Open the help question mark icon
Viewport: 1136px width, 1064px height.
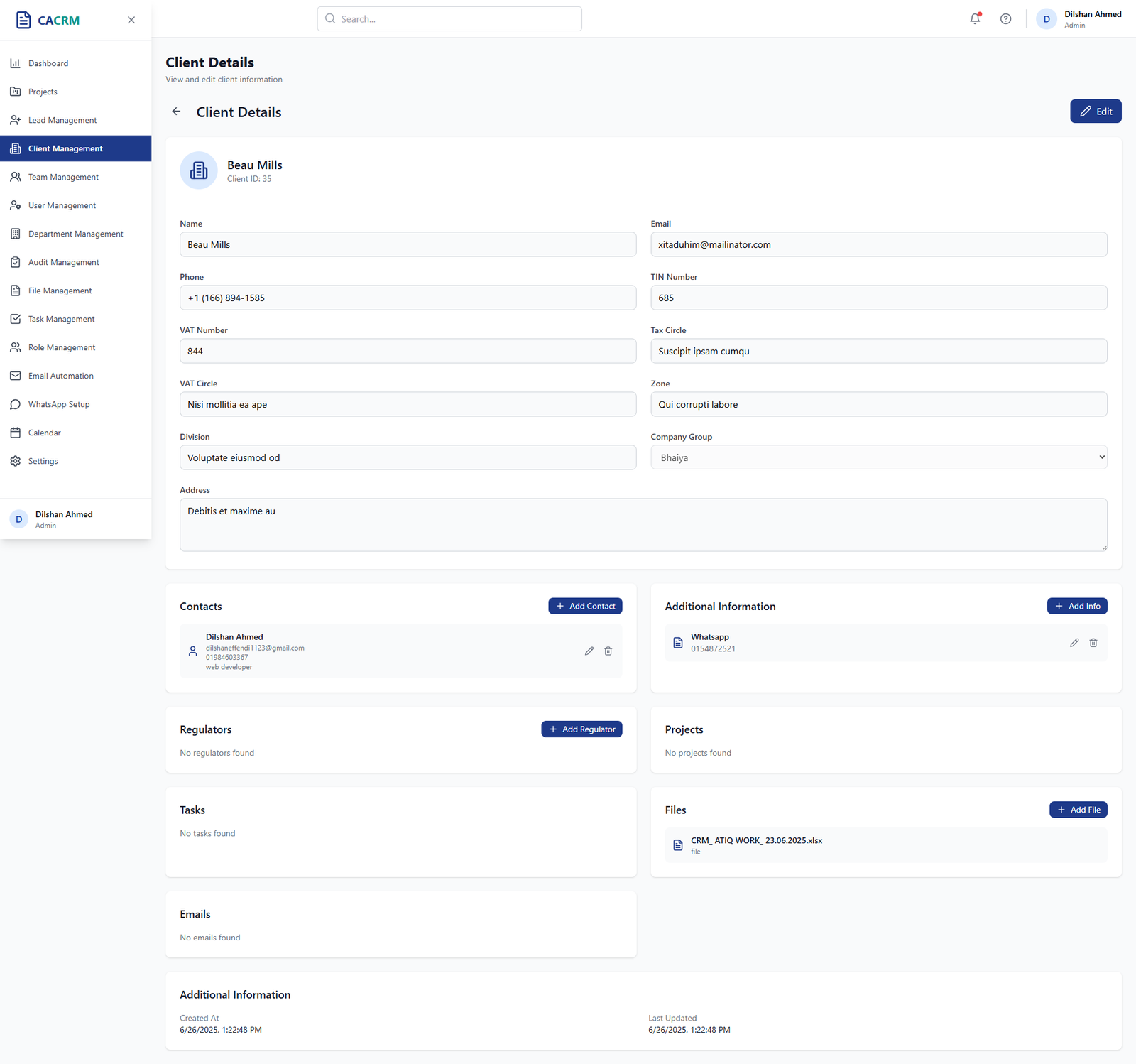pyautogui.click(x=1005, y=19)
